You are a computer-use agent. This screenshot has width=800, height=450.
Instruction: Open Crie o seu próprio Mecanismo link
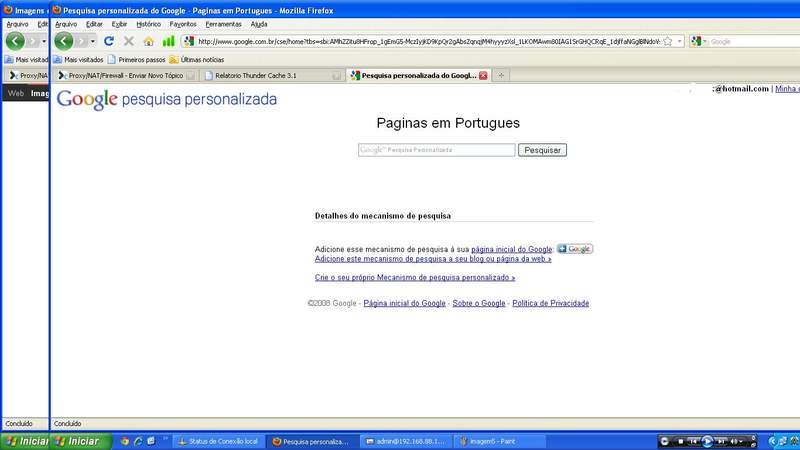point(415,278)
